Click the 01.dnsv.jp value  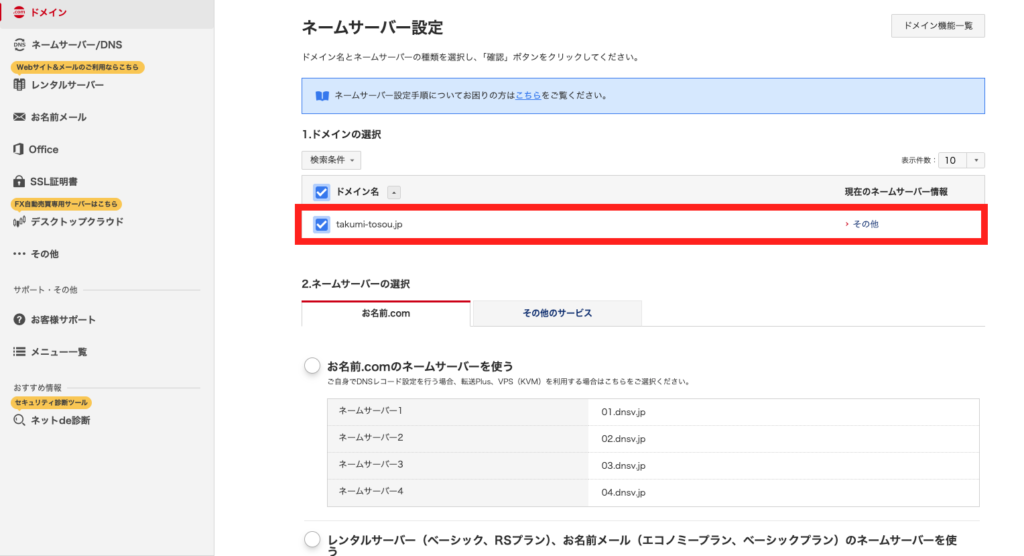point(623,412)
